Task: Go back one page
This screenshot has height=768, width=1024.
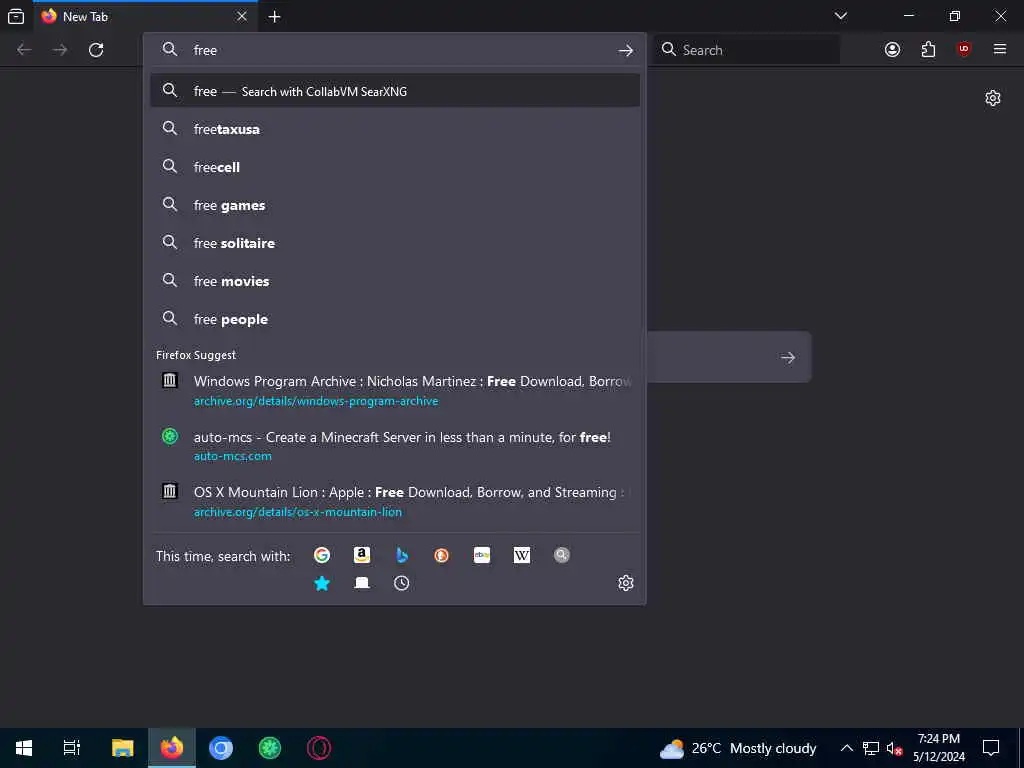Action: coord(24,50)
